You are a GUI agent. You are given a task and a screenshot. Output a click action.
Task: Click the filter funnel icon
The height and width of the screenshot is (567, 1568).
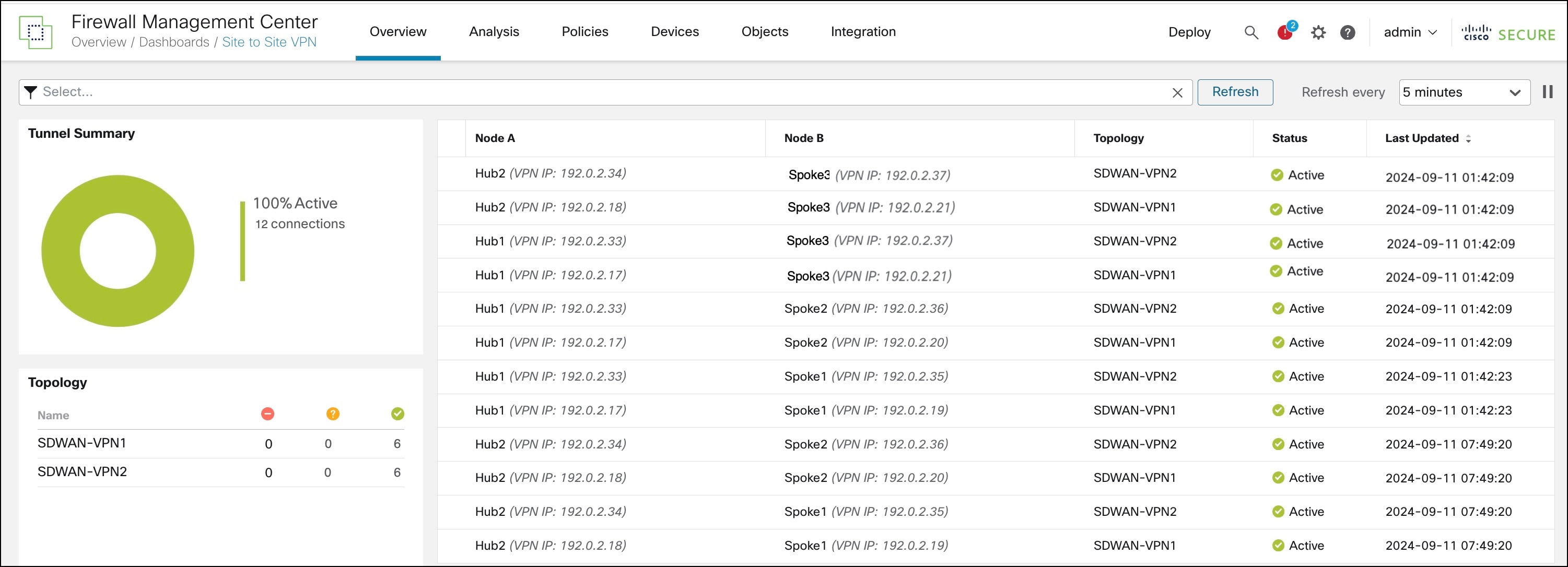click(x=30, y=92)
